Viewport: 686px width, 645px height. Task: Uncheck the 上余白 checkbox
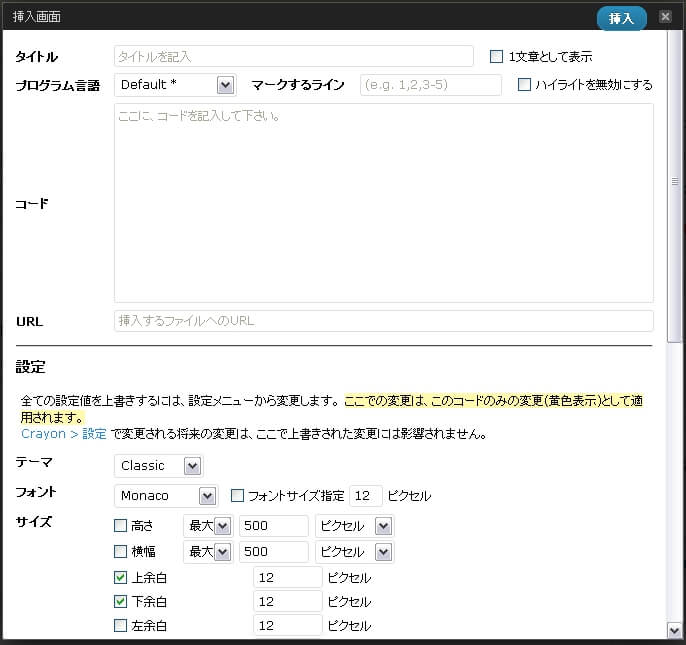(121, 577)
